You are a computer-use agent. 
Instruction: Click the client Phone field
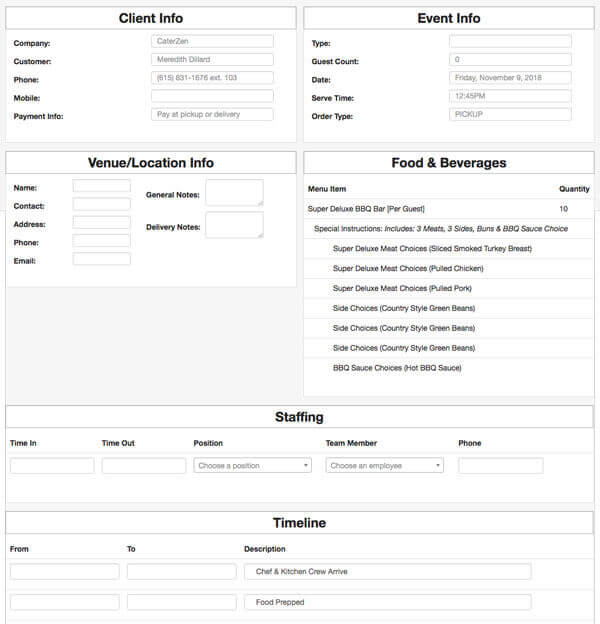pos(212,78)
